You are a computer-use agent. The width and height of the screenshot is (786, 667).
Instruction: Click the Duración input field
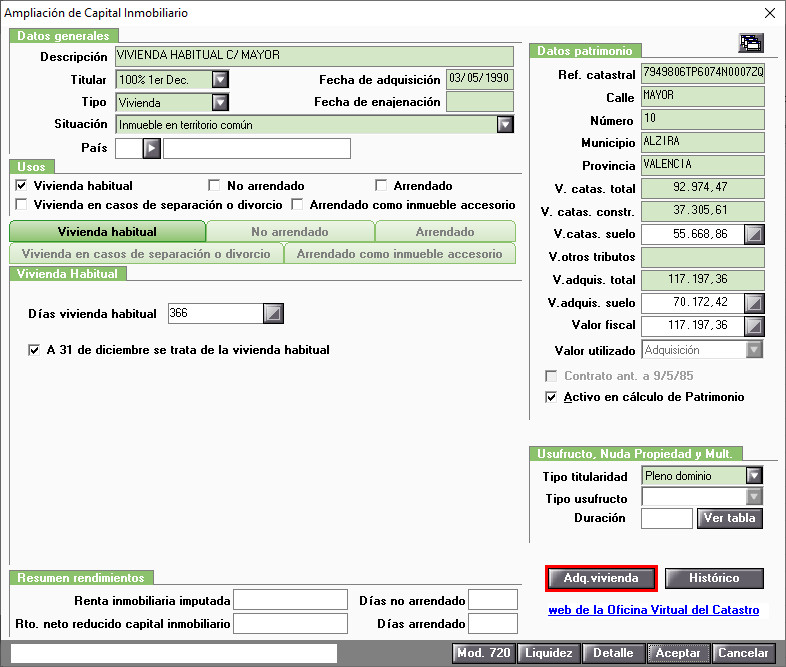(667, 518)
